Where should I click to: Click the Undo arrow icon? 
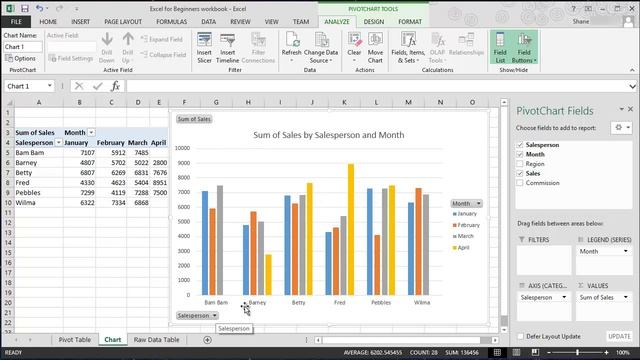pos(39,8)
